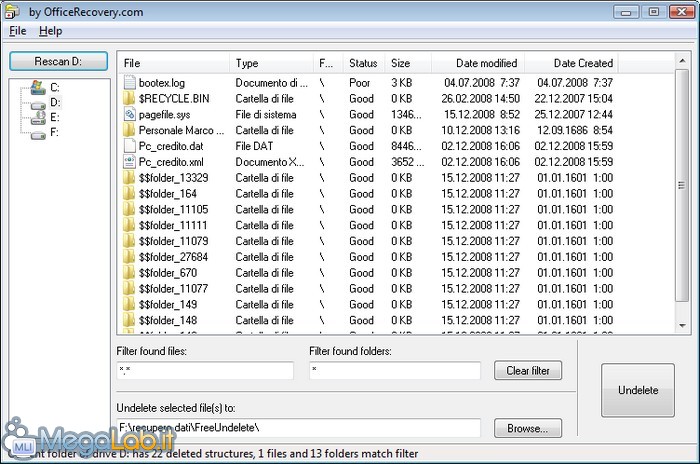The height and width of the screenshot is (464, 700).
Task: Click the $$folder_11111 folder icon
Action: [x=129, y=225]
